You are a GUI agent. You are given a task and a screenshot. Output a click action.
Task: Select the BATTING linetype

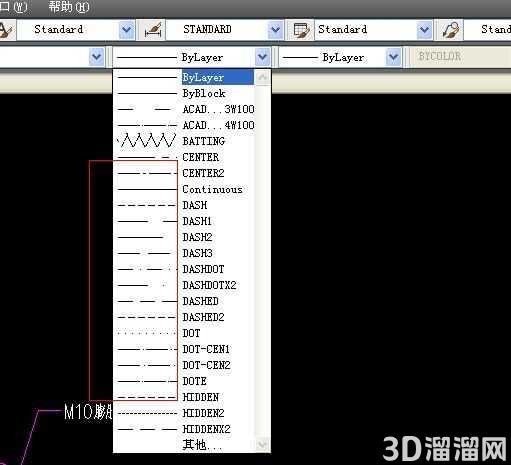coord(184,141)
